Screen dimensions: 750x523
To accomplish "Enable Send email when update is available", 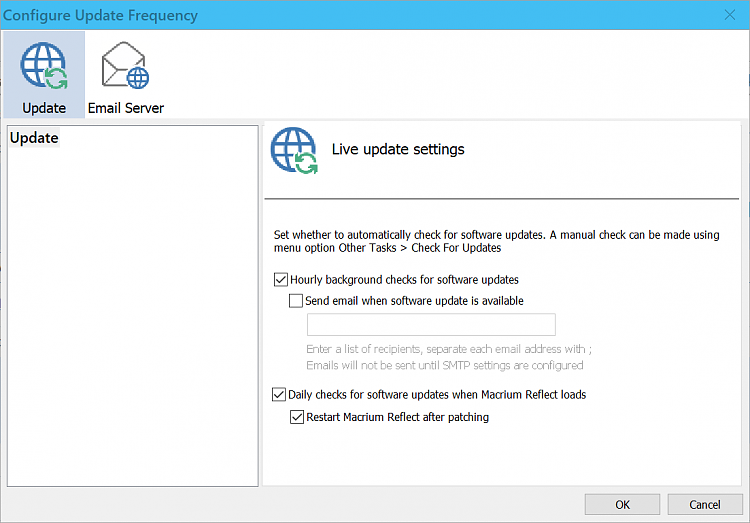I will tap(296, 300).
